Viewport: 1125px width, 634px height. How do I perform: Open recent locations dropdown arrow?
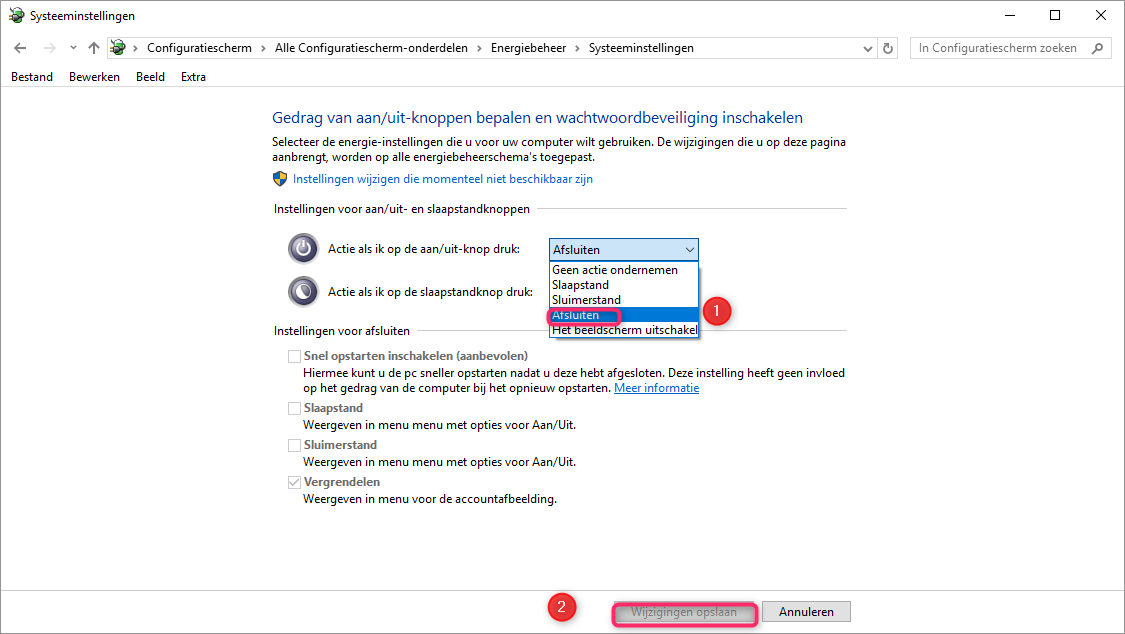pyautogui.click(x=73, y=48)
